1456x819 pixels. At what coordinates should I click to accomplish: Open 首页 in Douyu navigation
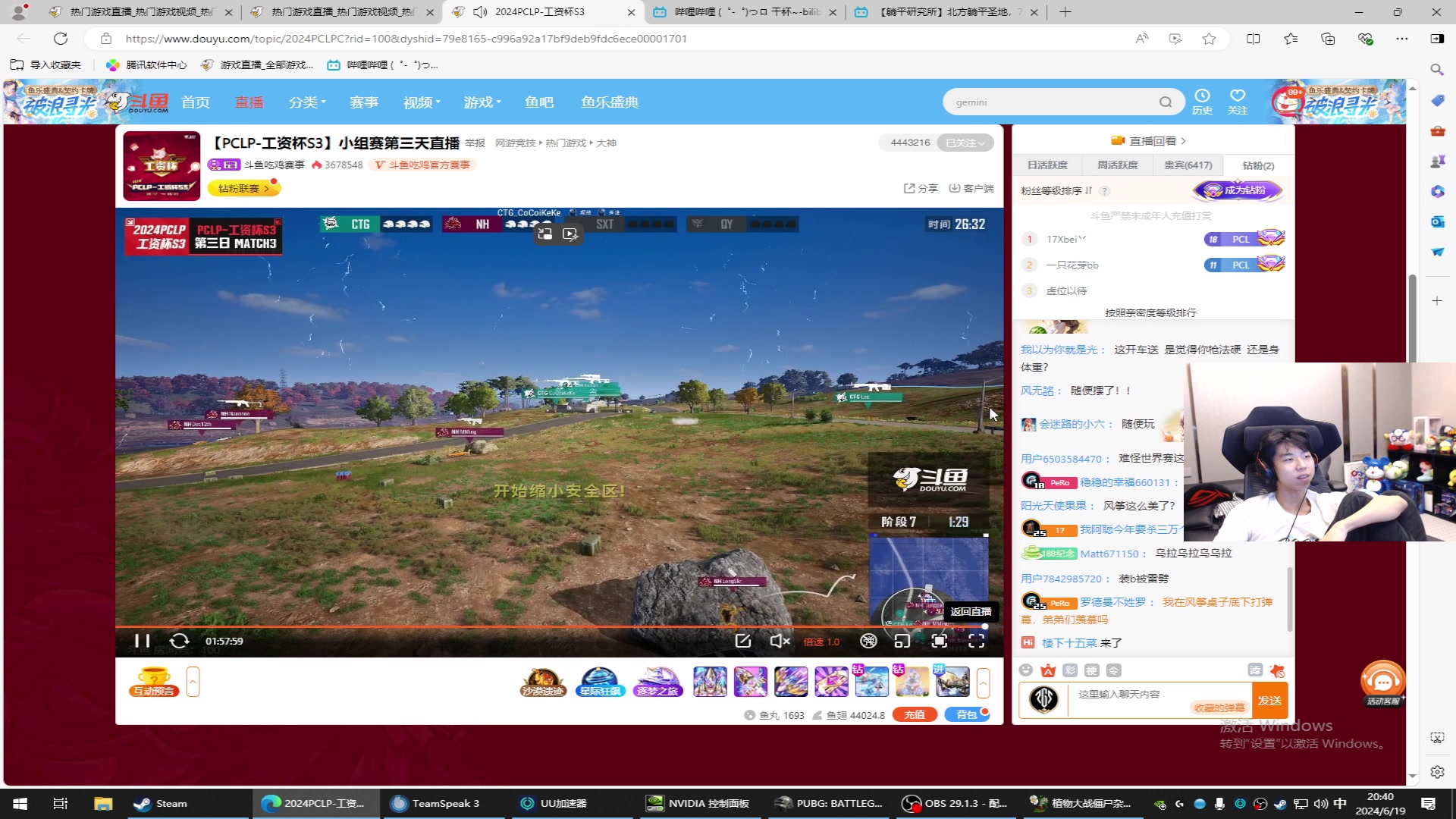196,102
